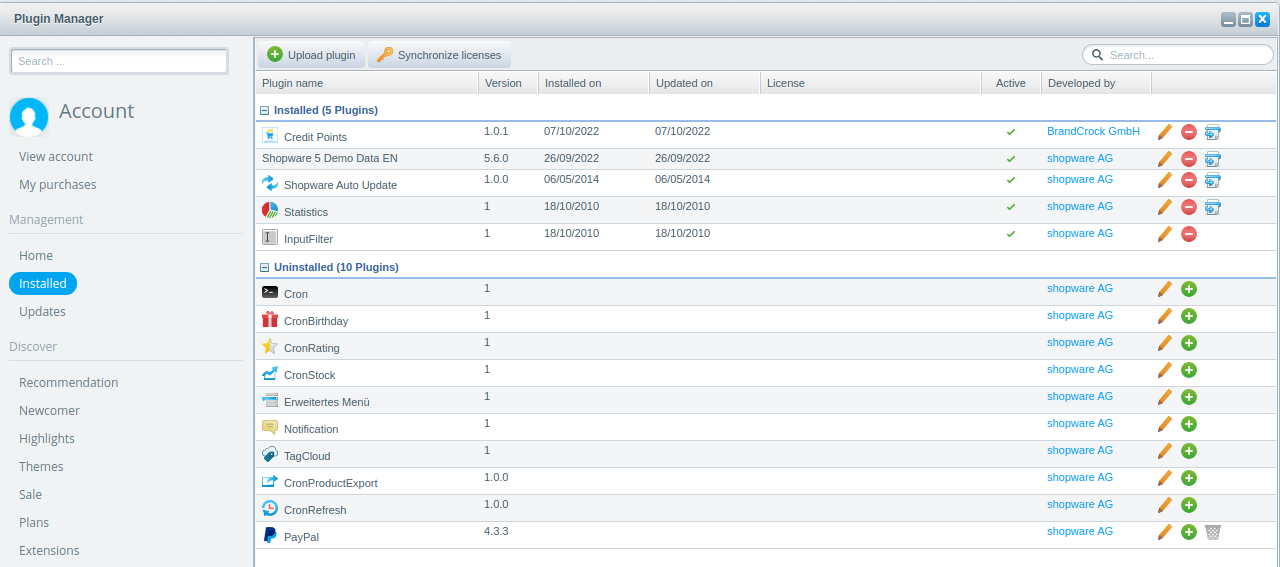
Task: Delete PayPal plugin with trash icon
Action: click(x=1213, y=532)
